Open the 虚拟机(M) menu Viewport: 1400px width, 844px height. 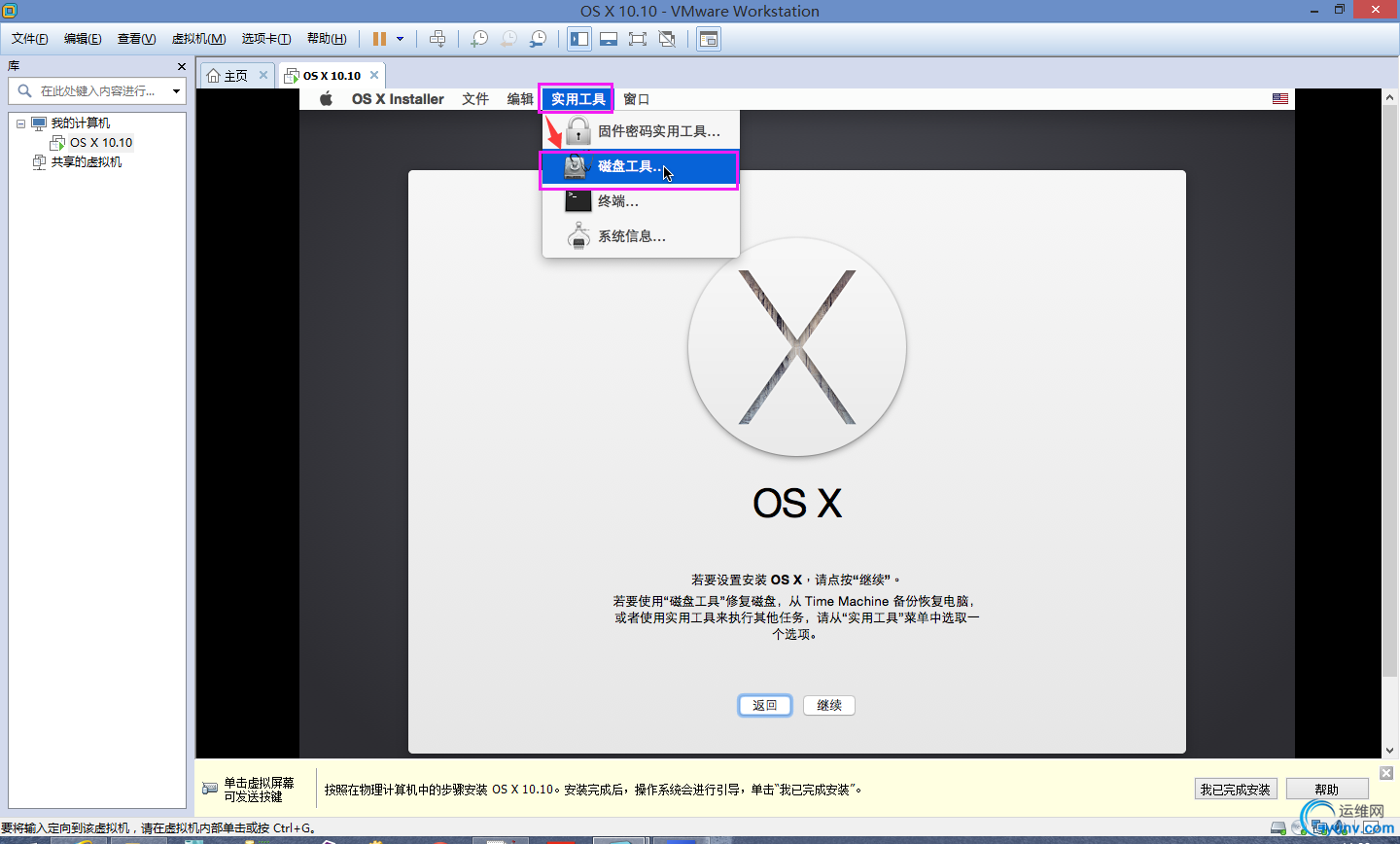point(198,39)
